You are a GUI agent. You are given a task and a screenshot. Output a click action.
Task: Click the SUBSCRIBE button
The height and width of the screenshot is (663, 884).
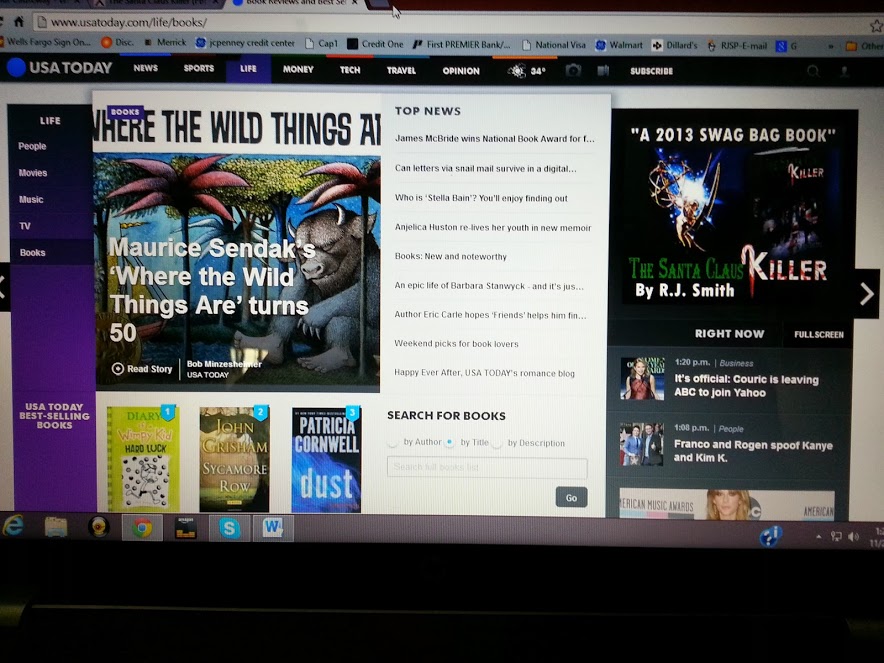651,71
